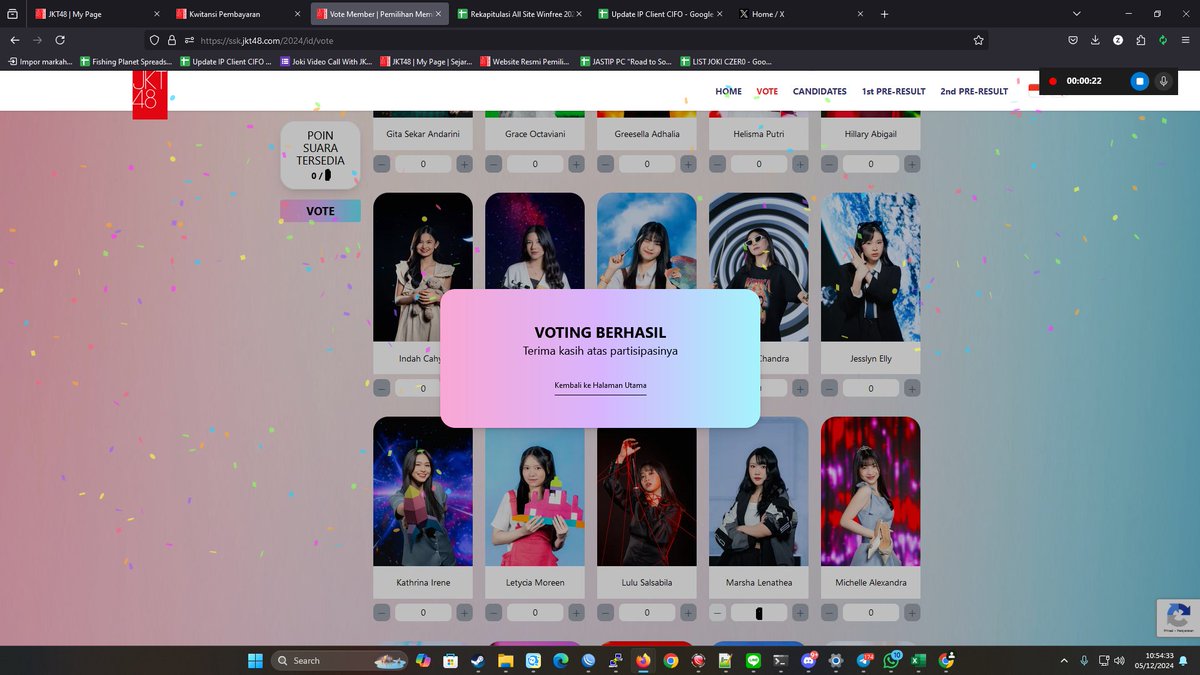Decrease votes for Gita Sekar Andarini

[x=382, y=164]
